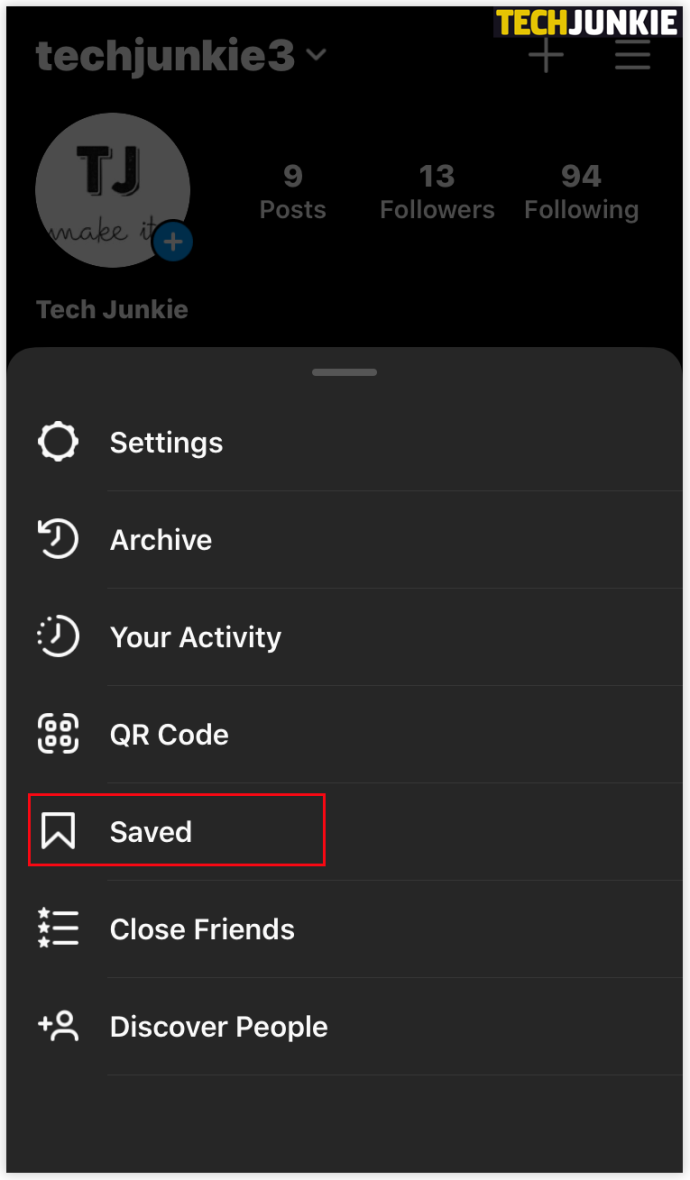The height and width of the screenshot is (1180, 690).
Task: Tap the blue add-story plus badge
Action: pyautogui.click(x=173, y=242)
